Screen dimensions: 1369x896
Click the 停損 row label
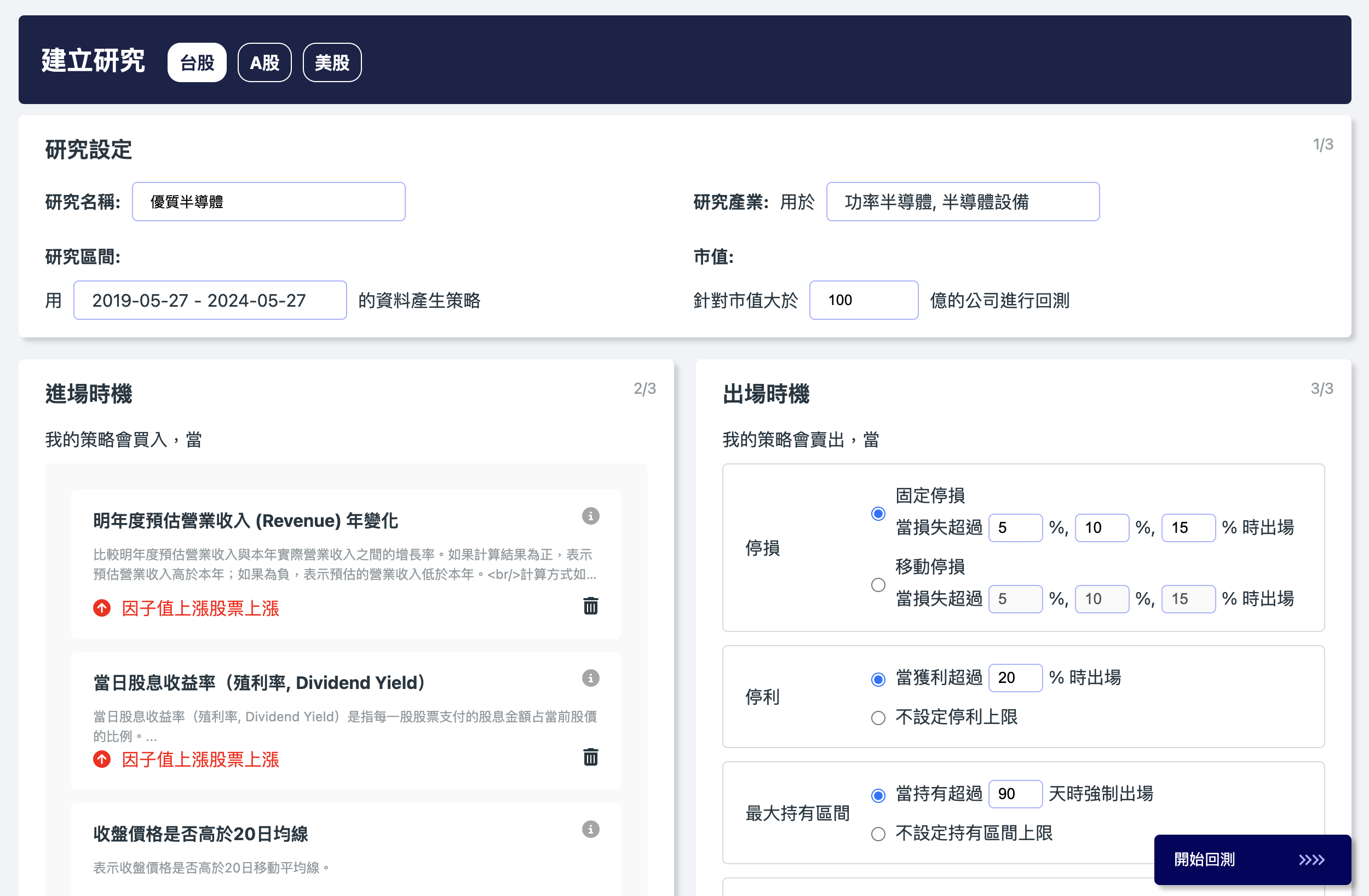(x=763, y=548)
